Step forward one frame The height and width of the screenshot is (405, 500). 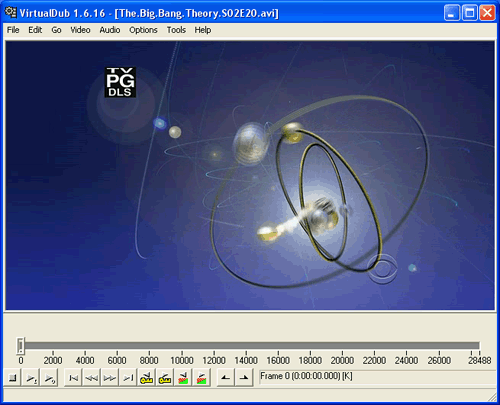point(110,378)
